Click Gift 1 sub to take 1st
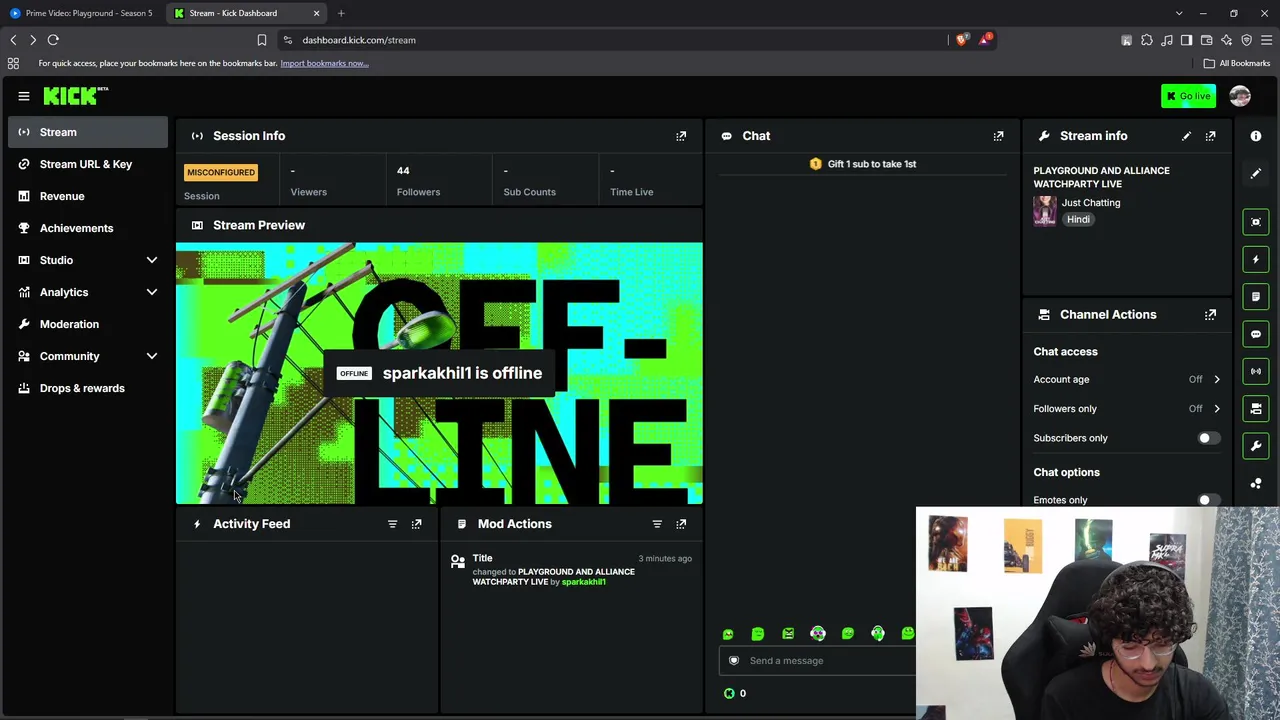The image size is (1280, 720). point(863,164)
